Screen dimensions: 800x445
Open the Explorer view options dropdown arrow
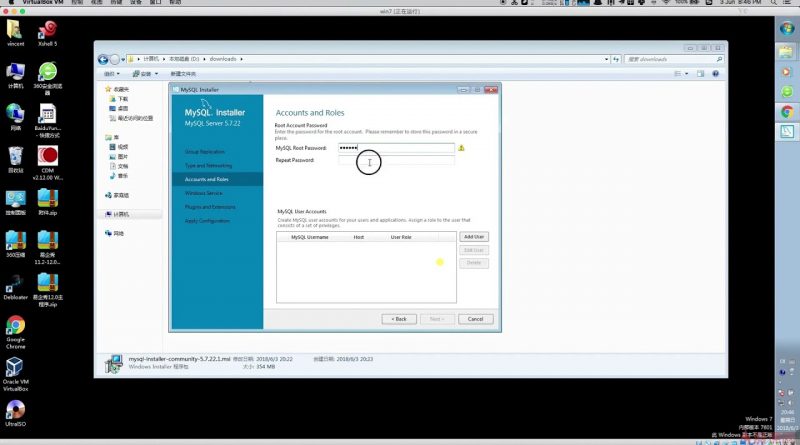click(686, 74)
